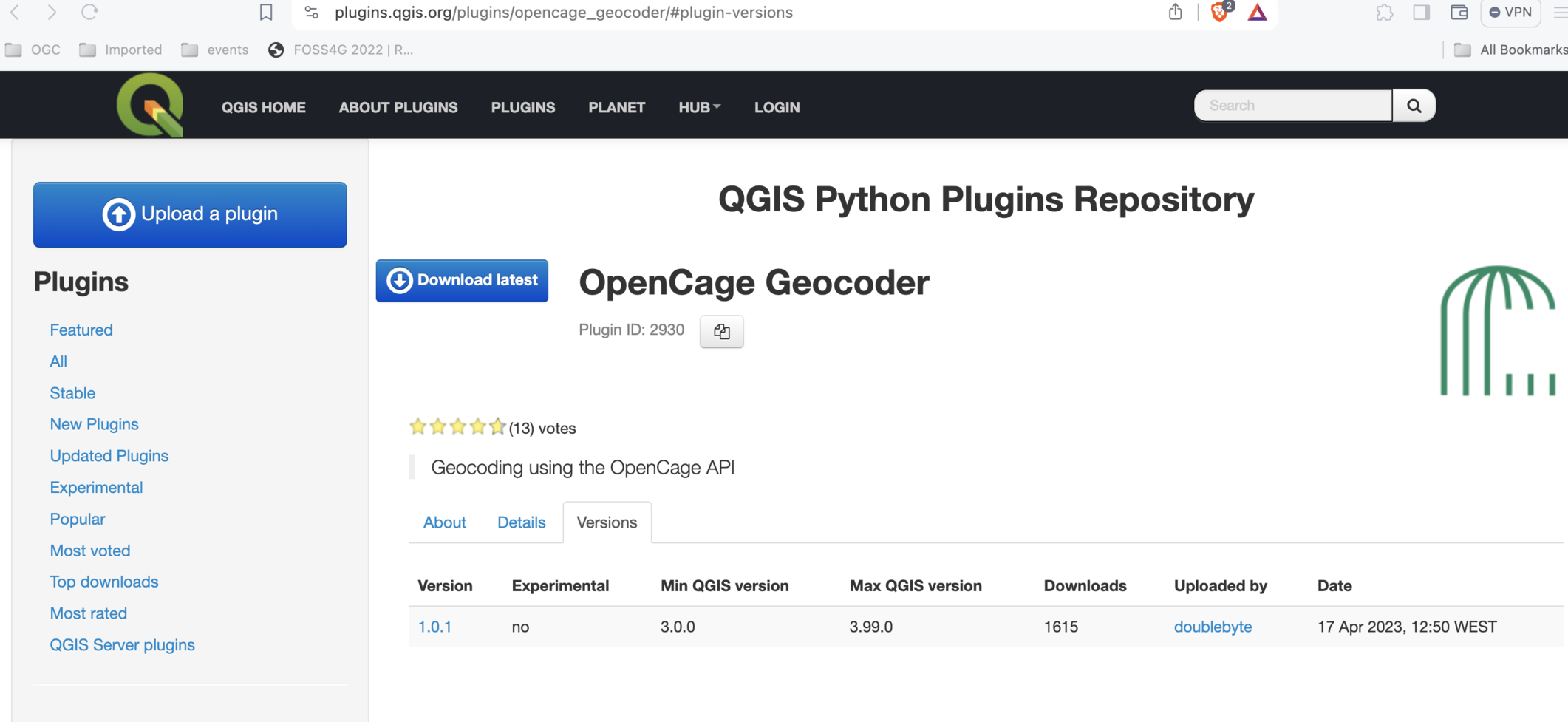Click the 3.0.0 min version cell
1568x722 pixels.
click(x=678, y=627)
